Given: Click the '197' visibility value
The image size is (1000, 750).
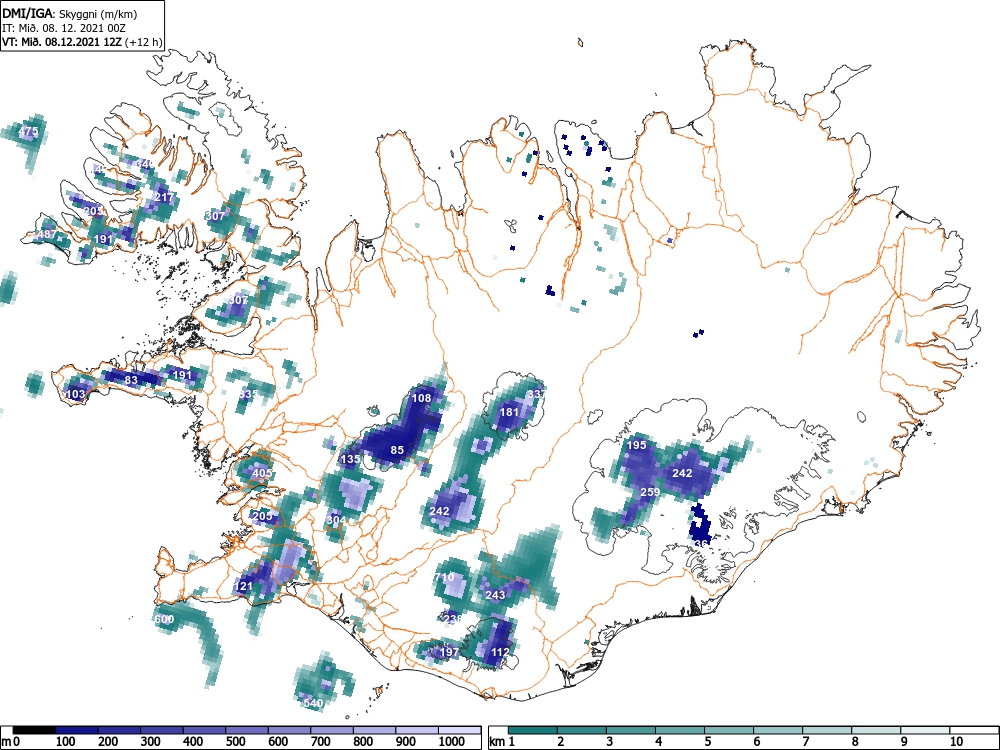Looking at the screenshot, I should tap(449, 652).
